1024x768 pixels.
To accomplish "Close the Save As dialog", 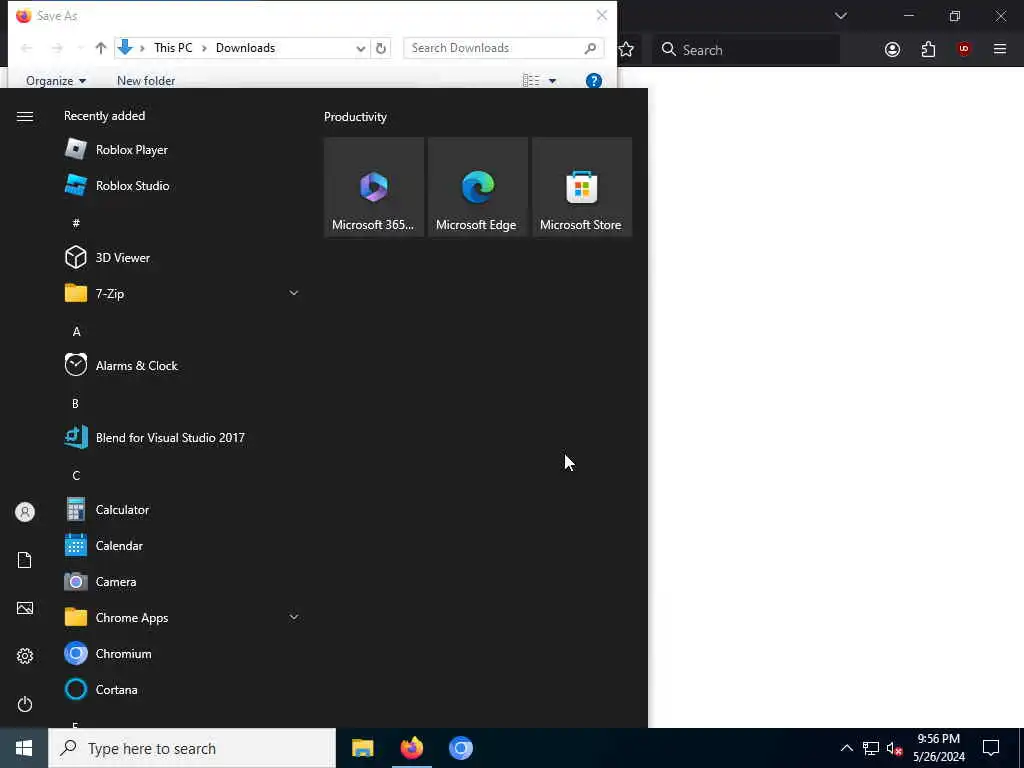I will click(602, 15).
